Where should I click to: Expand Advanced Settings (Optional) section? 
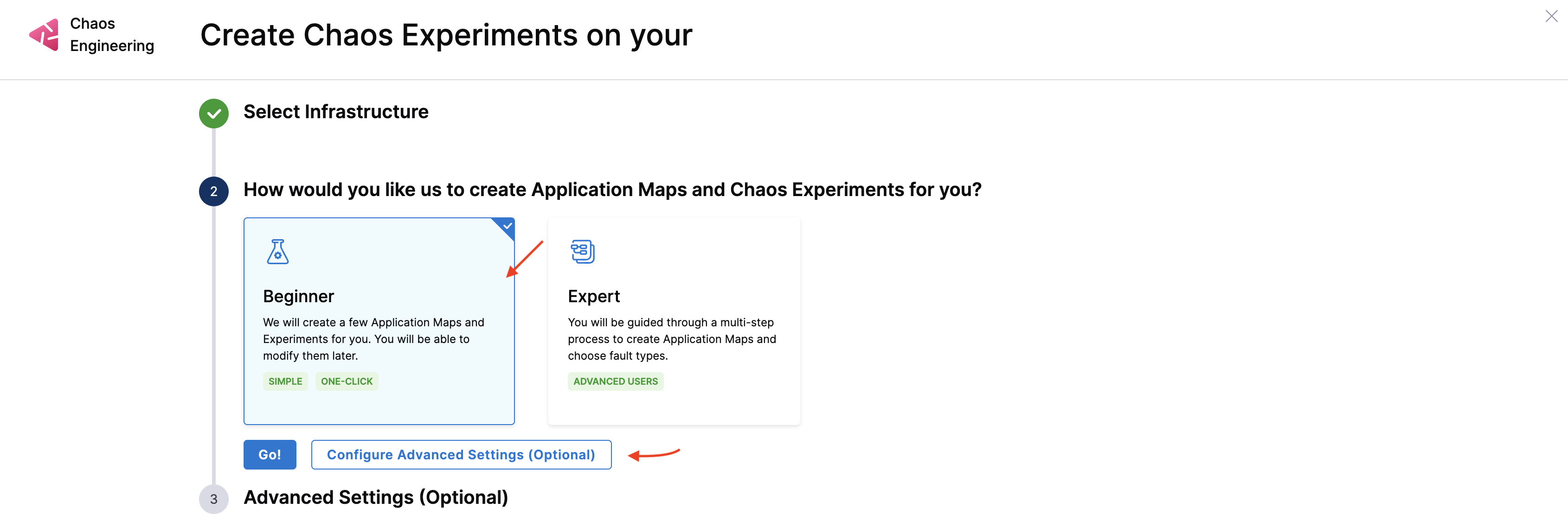click(376, 497)
